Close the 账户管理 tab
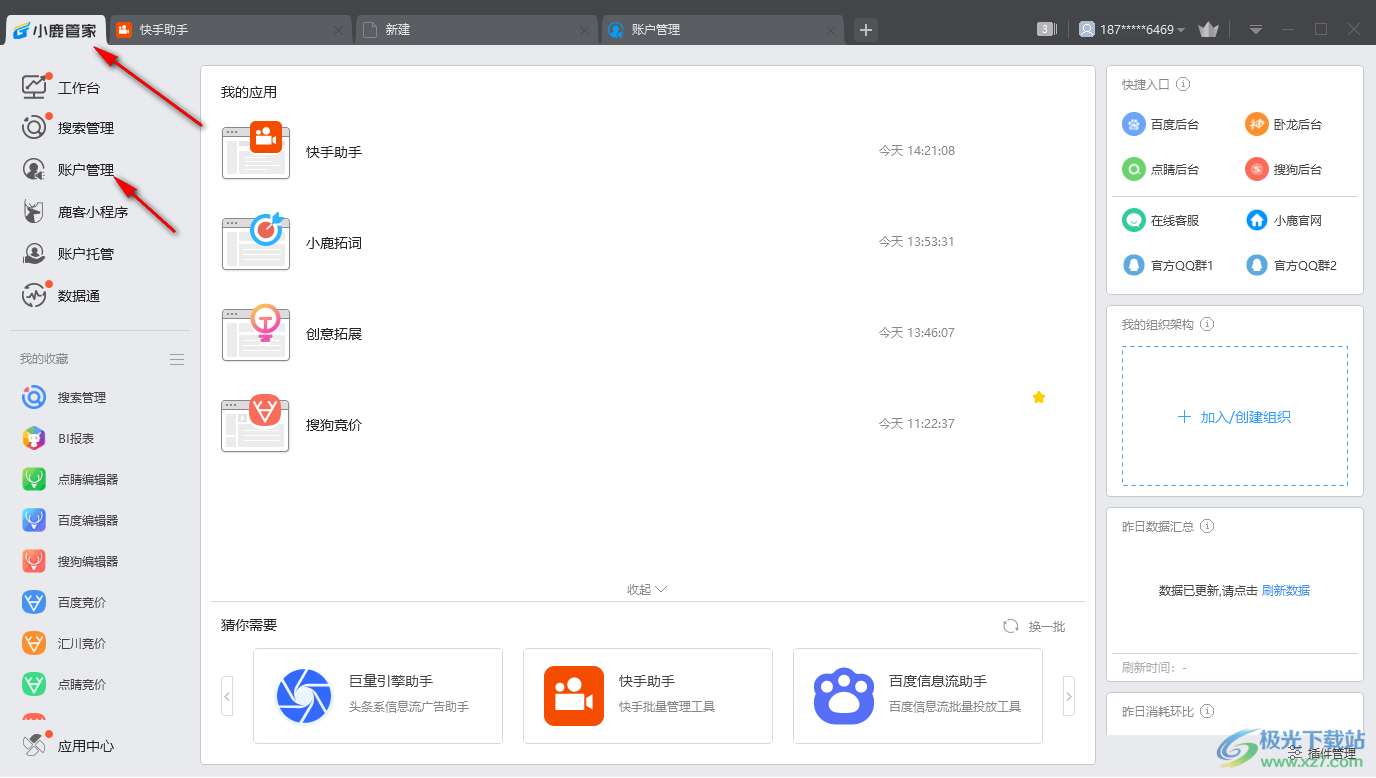 [x=831, y=31]
